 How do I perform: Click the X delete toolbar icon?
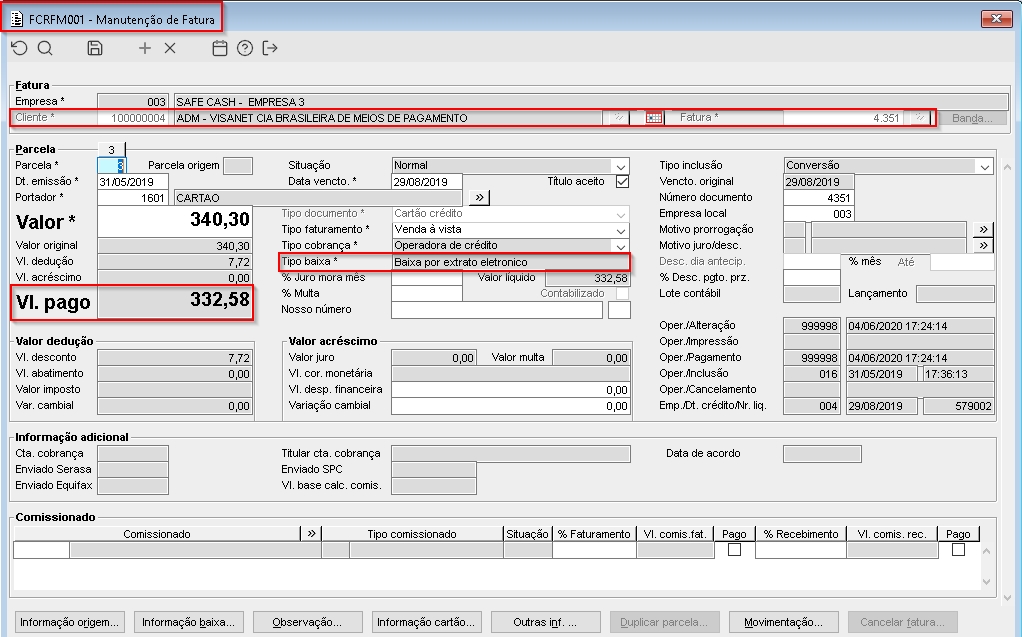[x=170, y=48]
